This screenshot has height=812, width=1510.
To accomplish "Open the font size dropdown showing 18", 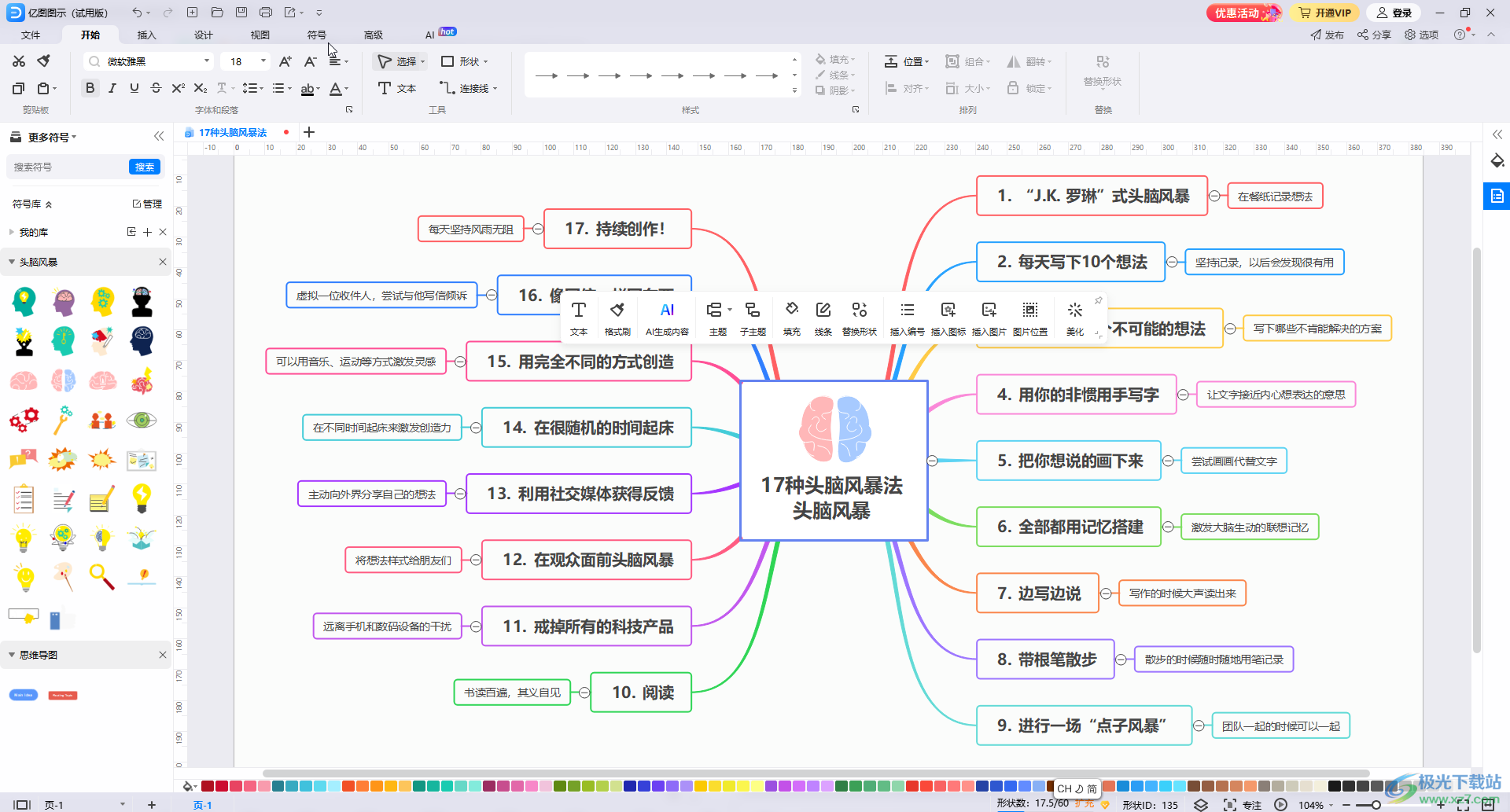I will pyautogui.click(x=263, y=61).
